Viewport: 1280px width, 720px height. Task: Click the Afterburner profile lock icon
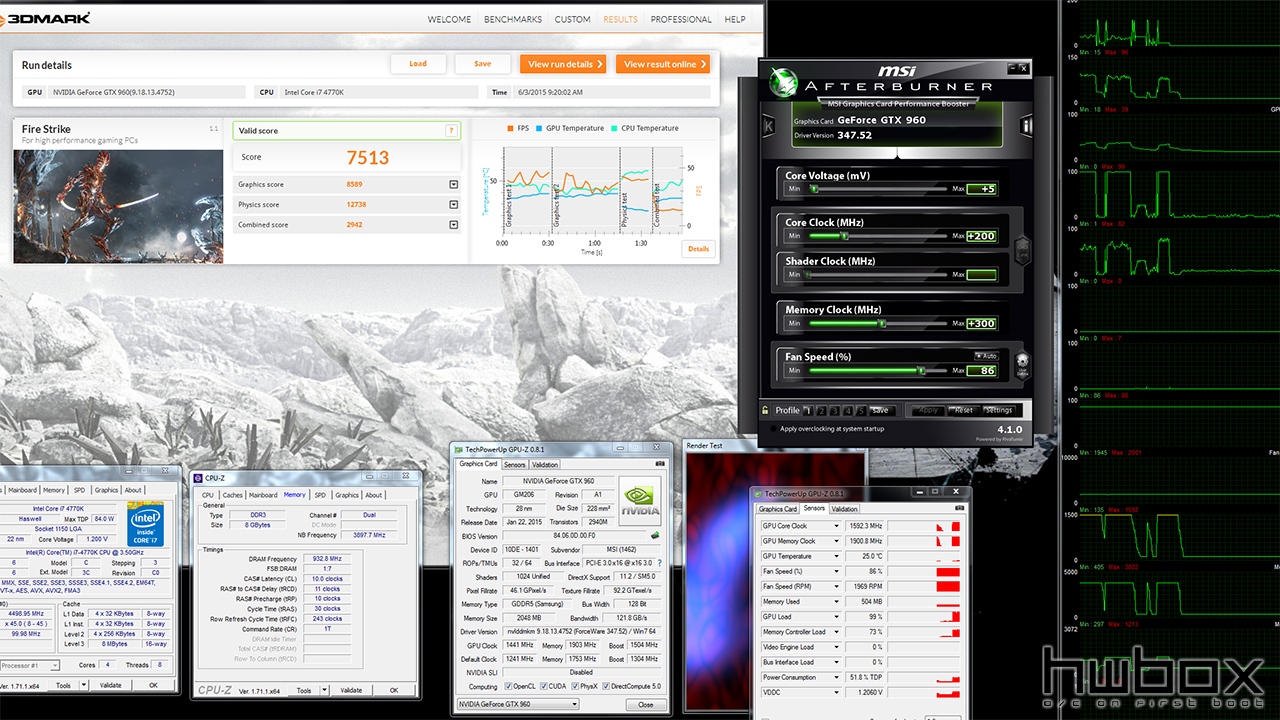point(766,410)
